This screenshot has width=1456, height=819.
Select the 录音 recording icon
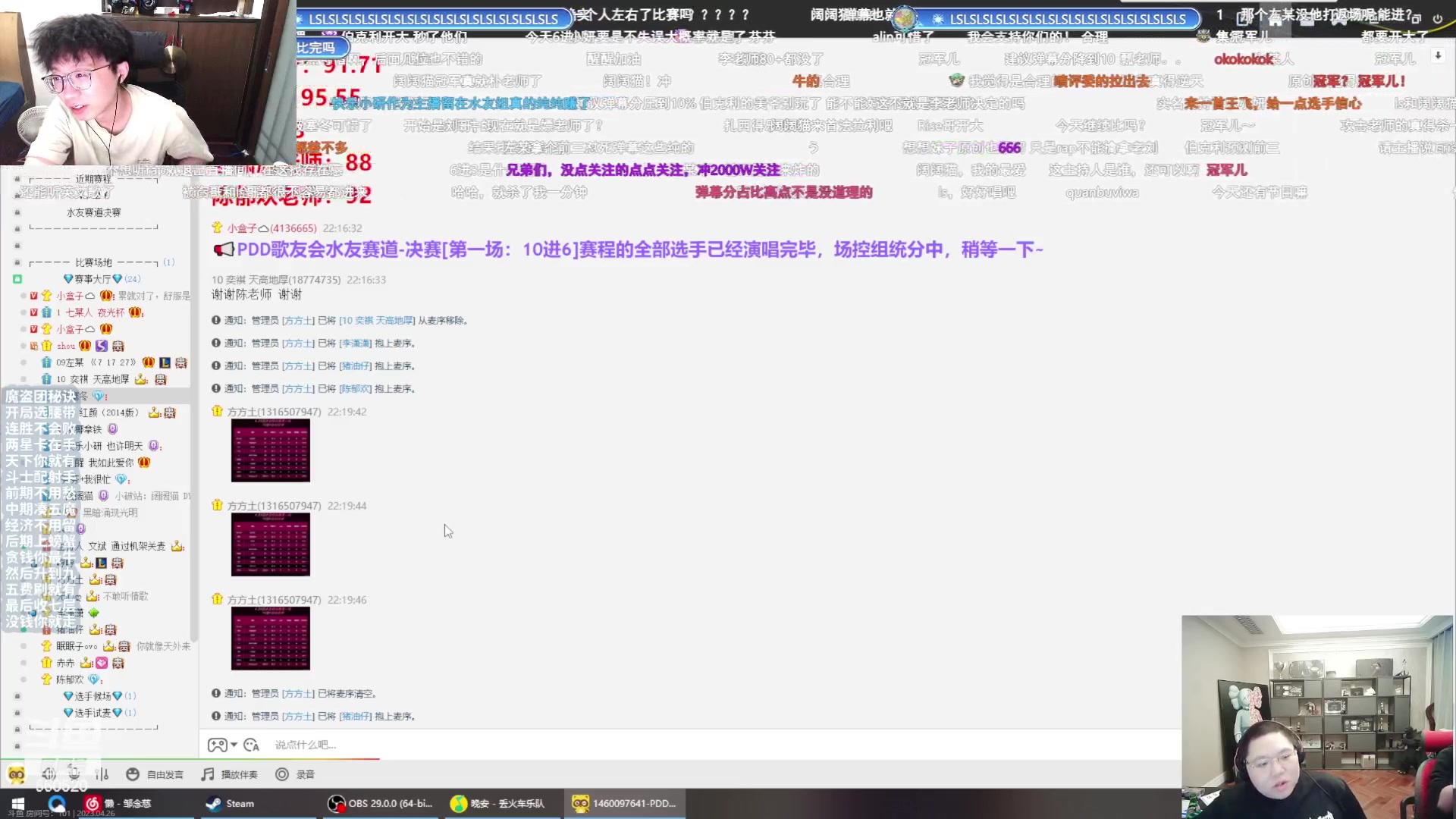coord(281,773)
